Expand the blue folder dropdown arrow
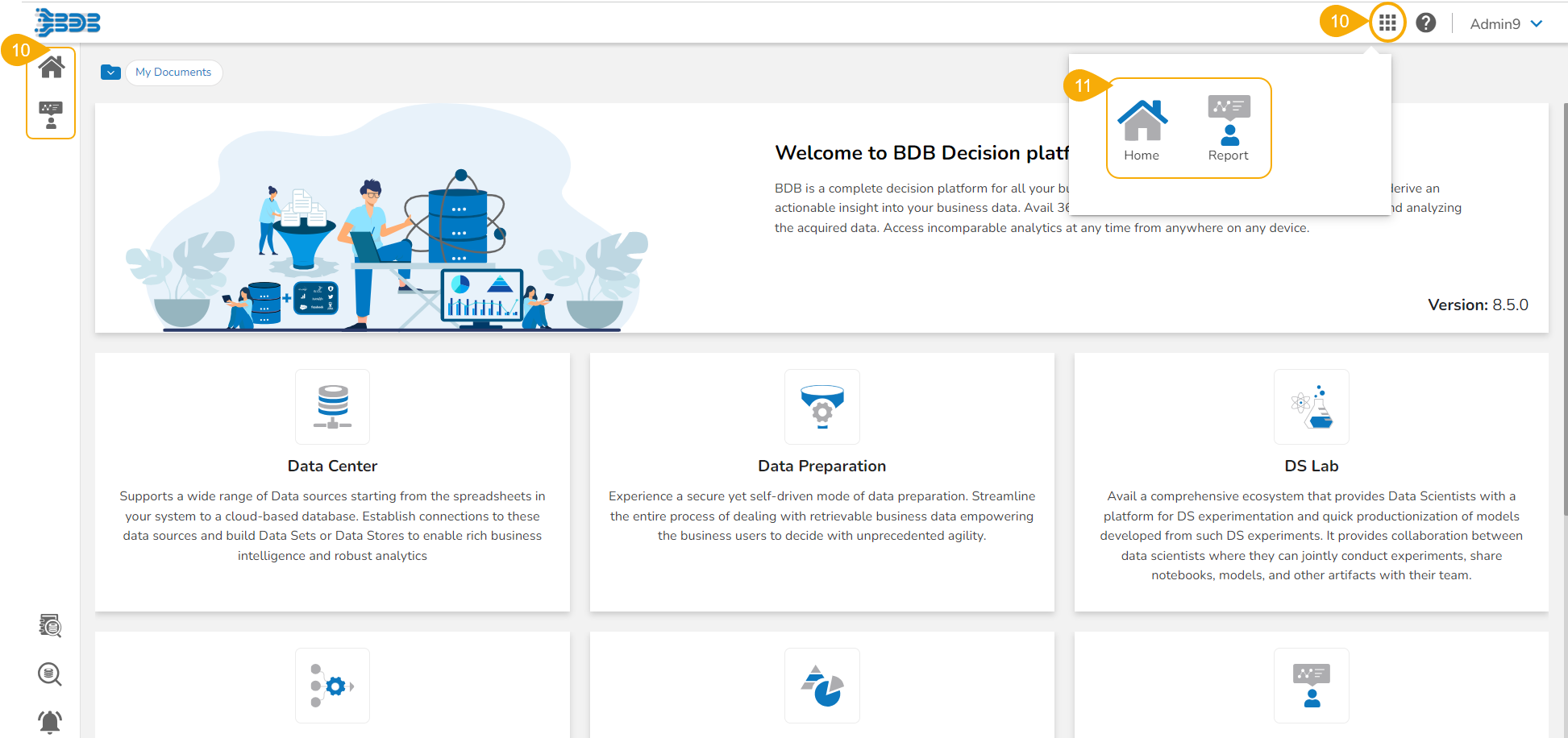 110,73
